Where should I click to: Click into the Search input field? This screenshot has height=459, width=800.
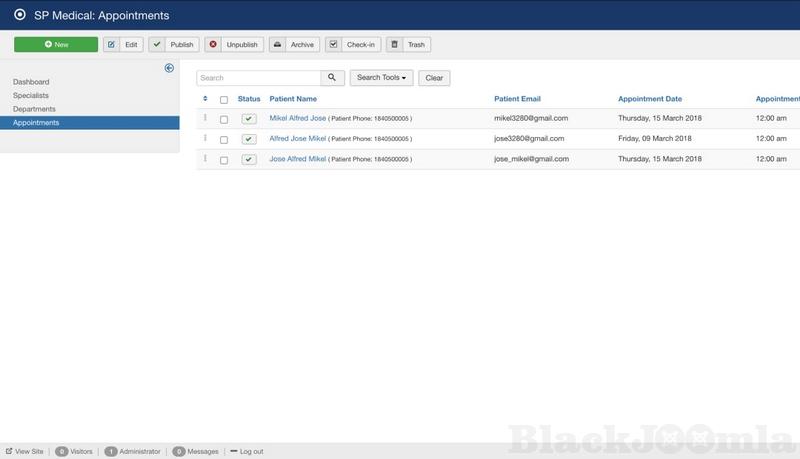tap(258, 78)
